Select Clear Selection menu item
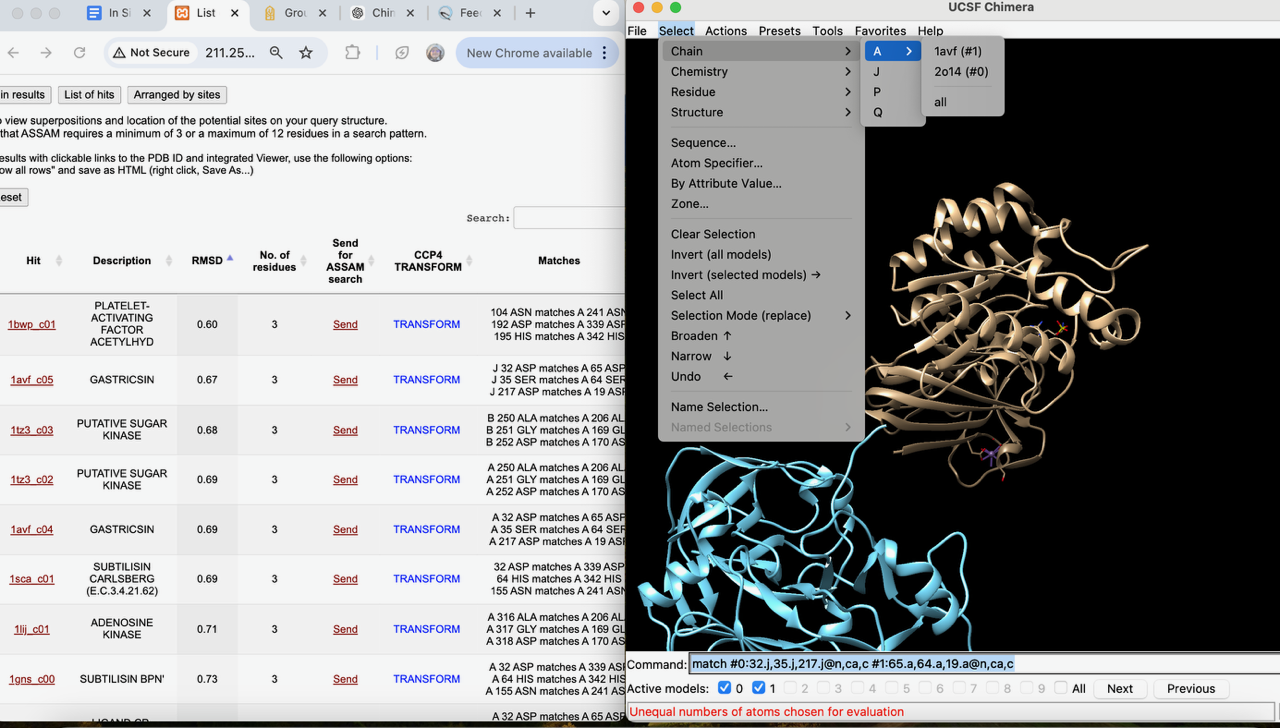 (713, 234)
